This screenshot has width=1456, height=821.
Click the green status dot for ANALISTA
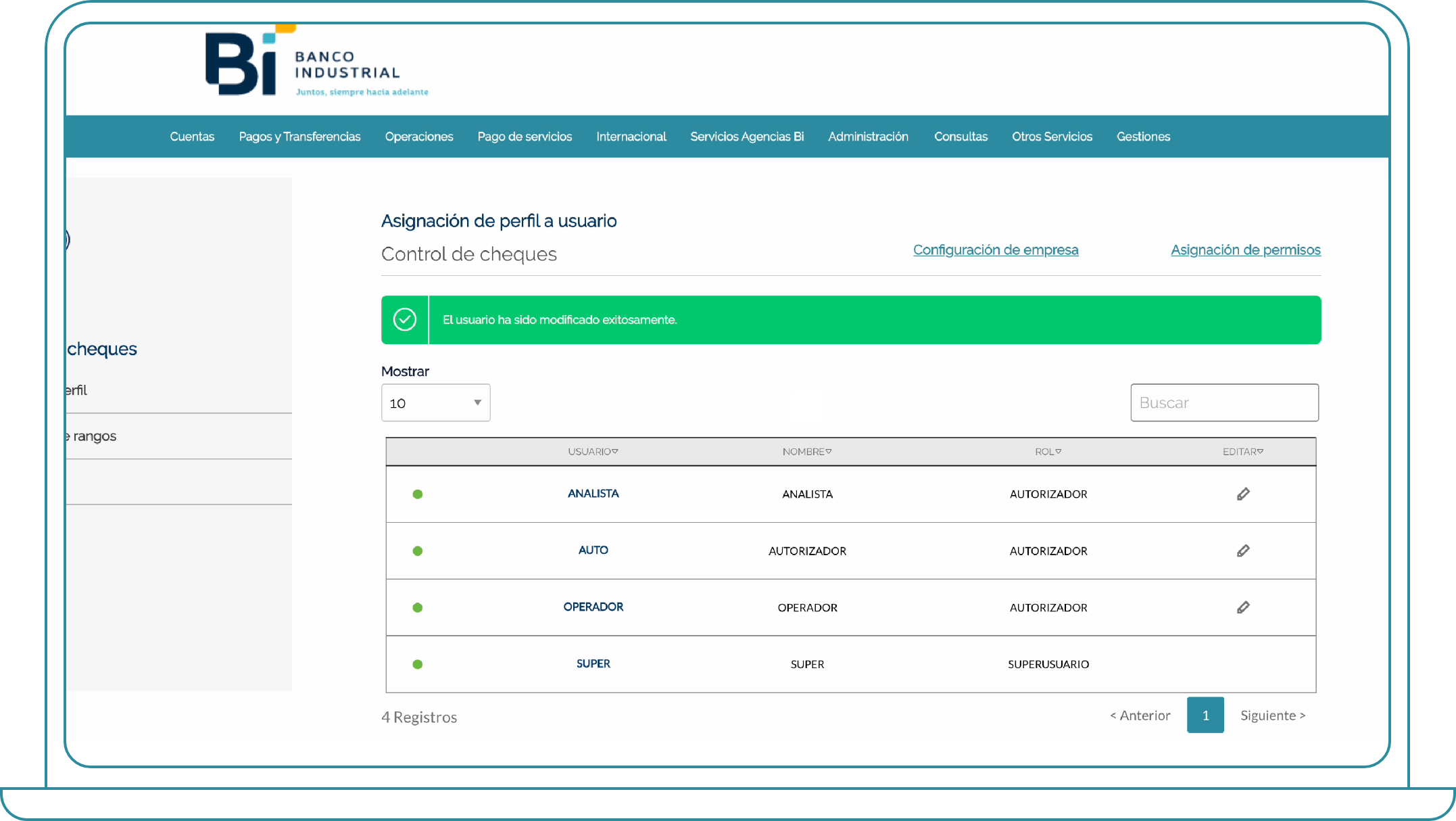(418, 494)
